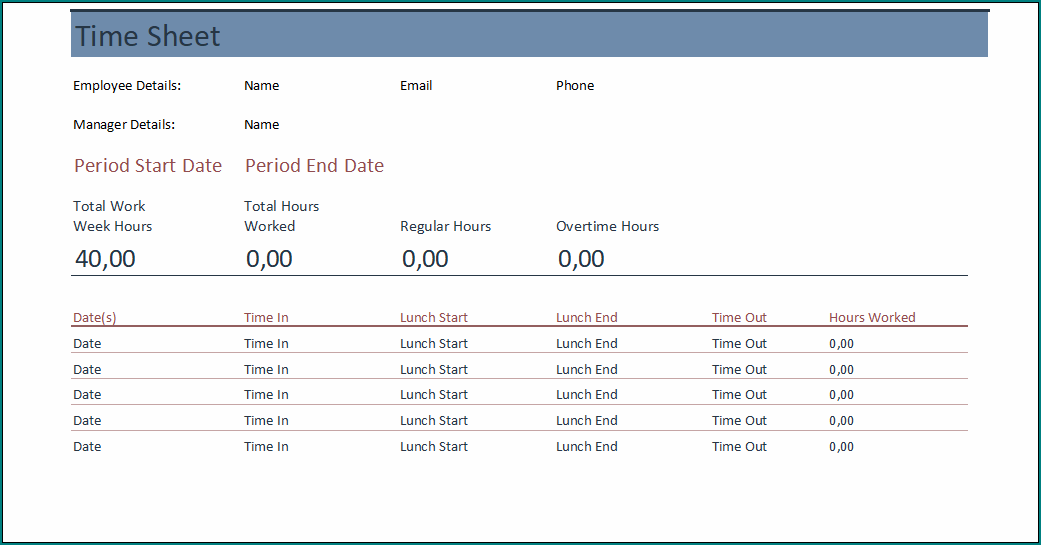The width and height of the screenshot is (1041, 545).
Task: Click the employee Phone field
Action: point(575,86)
